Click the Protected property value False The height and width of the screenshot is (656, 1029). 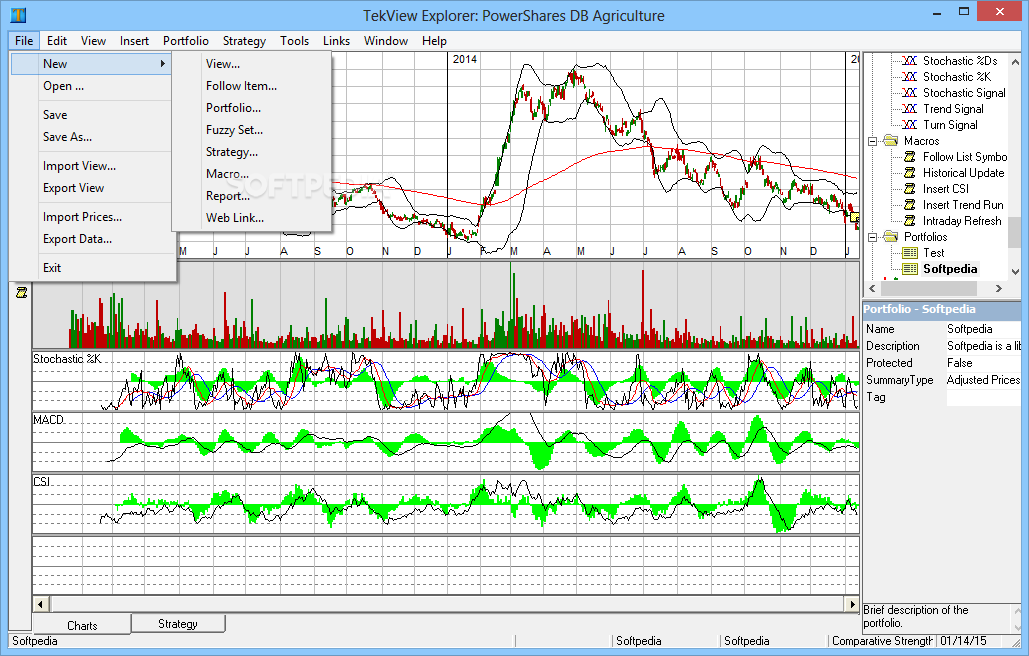(984, 363)
